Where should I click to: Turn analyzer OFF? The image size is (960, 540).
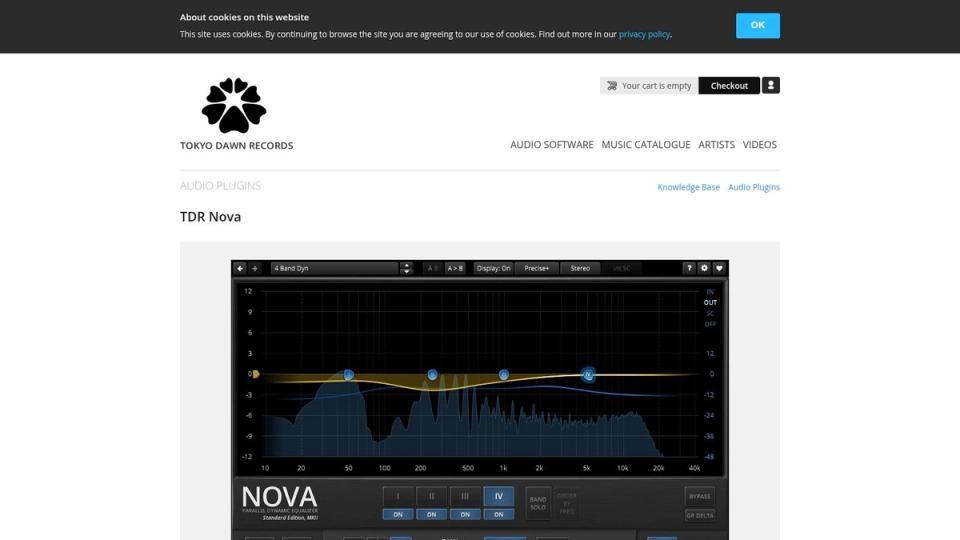pyautogui.click(x=710, y=324)
